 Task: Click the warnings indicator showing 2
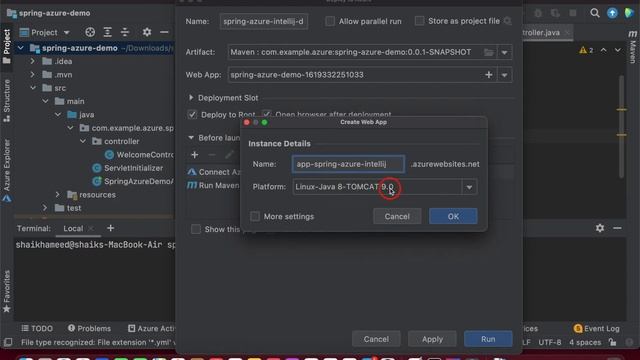586,50
